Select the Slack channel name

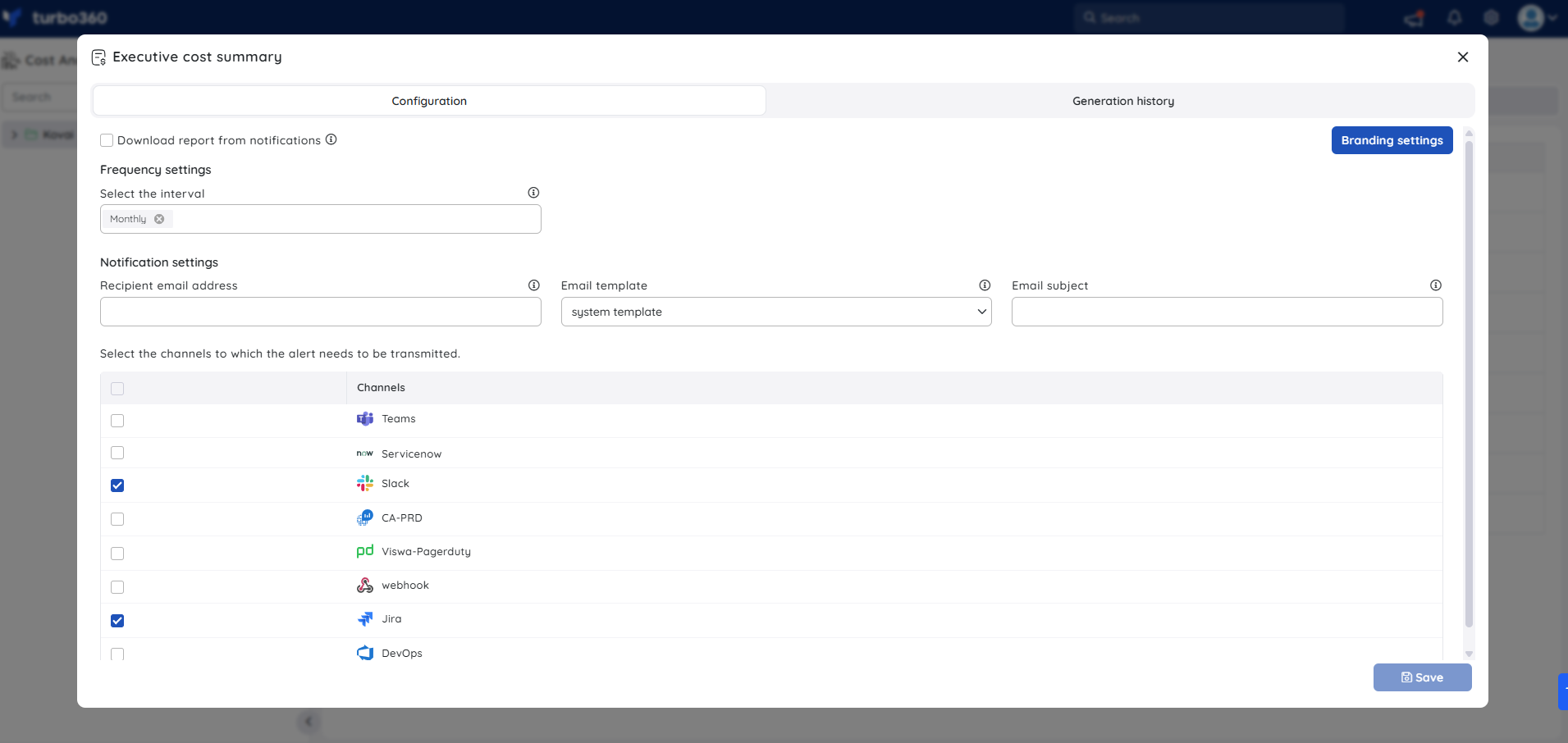tap(395, 484)
